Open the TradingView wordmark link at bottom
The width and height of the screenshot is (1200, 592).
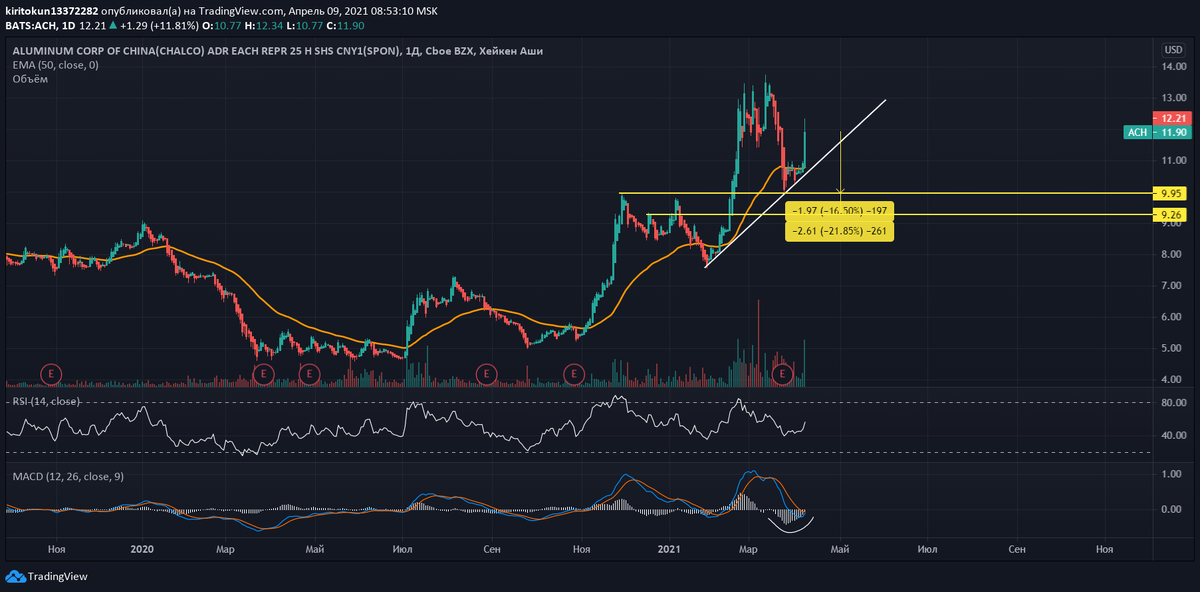coord(58,577)
